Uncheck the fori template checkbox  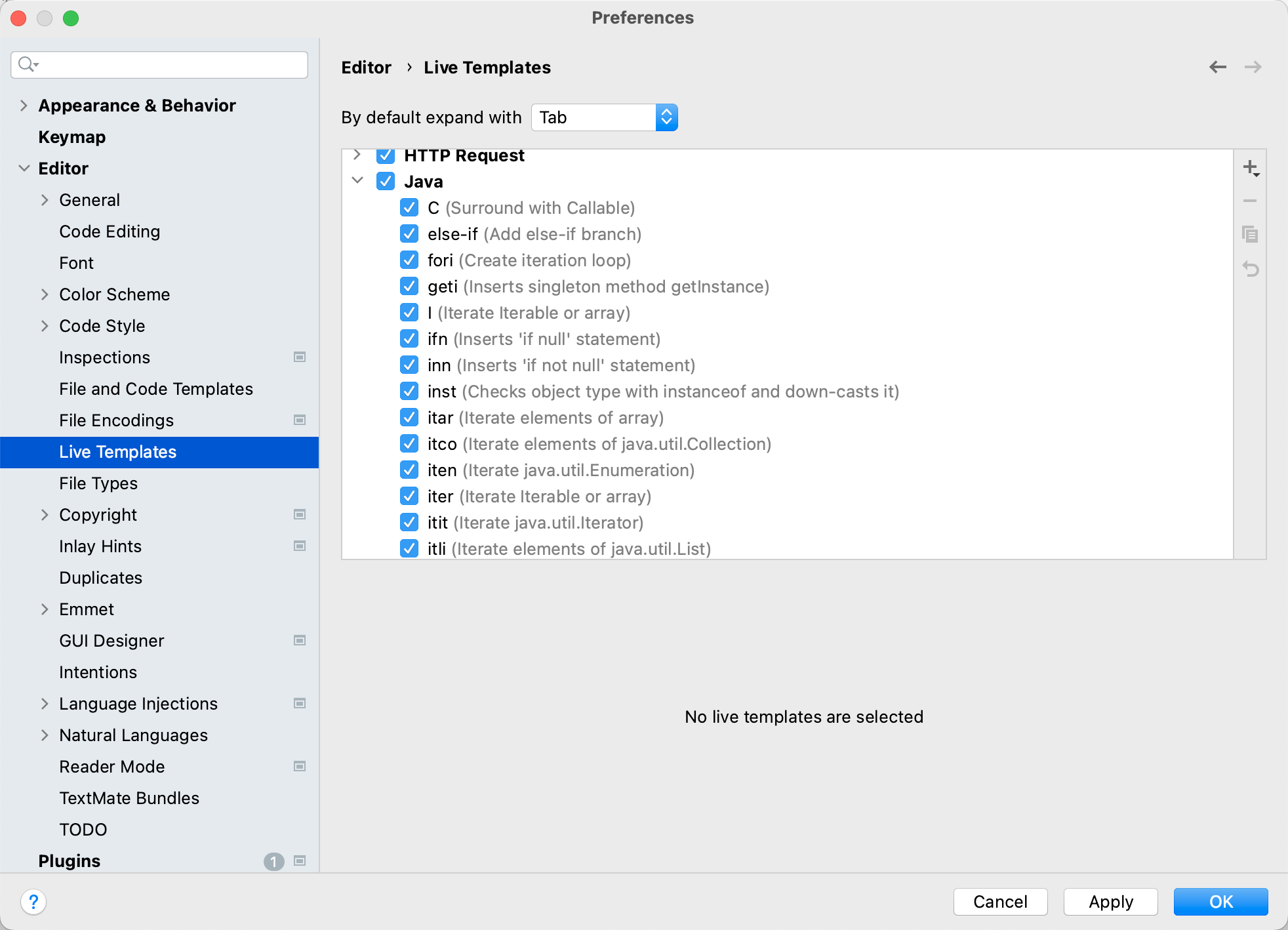(409, 260)
